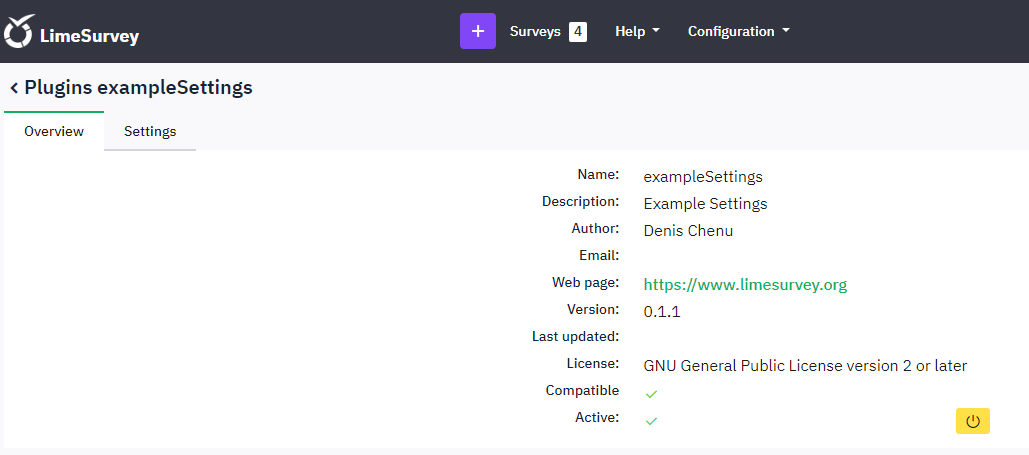Click the caret arrow next to Help
Screen dimensions: 1029x455
coord(656,31)
